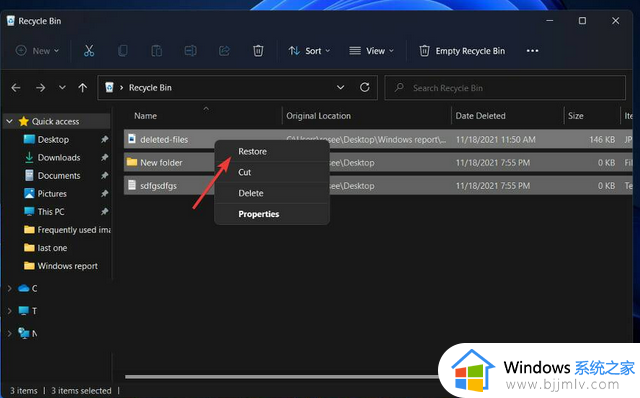The height and width of the screenshot is (398, 640).
Task: Choose Properties from the context menu
Action: click(x=272, y=214)
